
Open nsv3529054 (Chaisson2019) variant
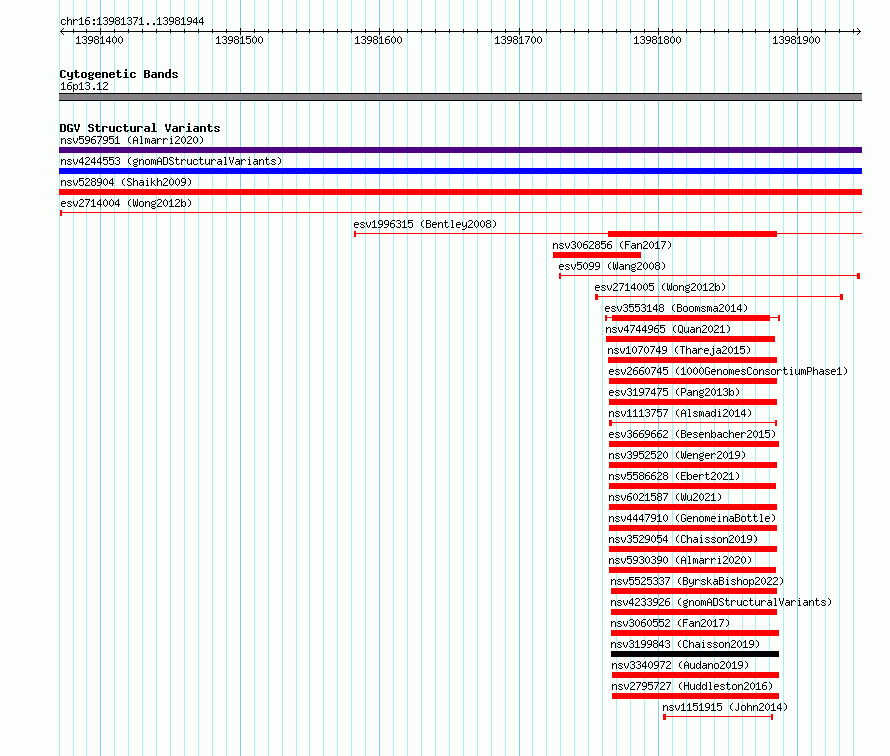[x=683, y=539]
